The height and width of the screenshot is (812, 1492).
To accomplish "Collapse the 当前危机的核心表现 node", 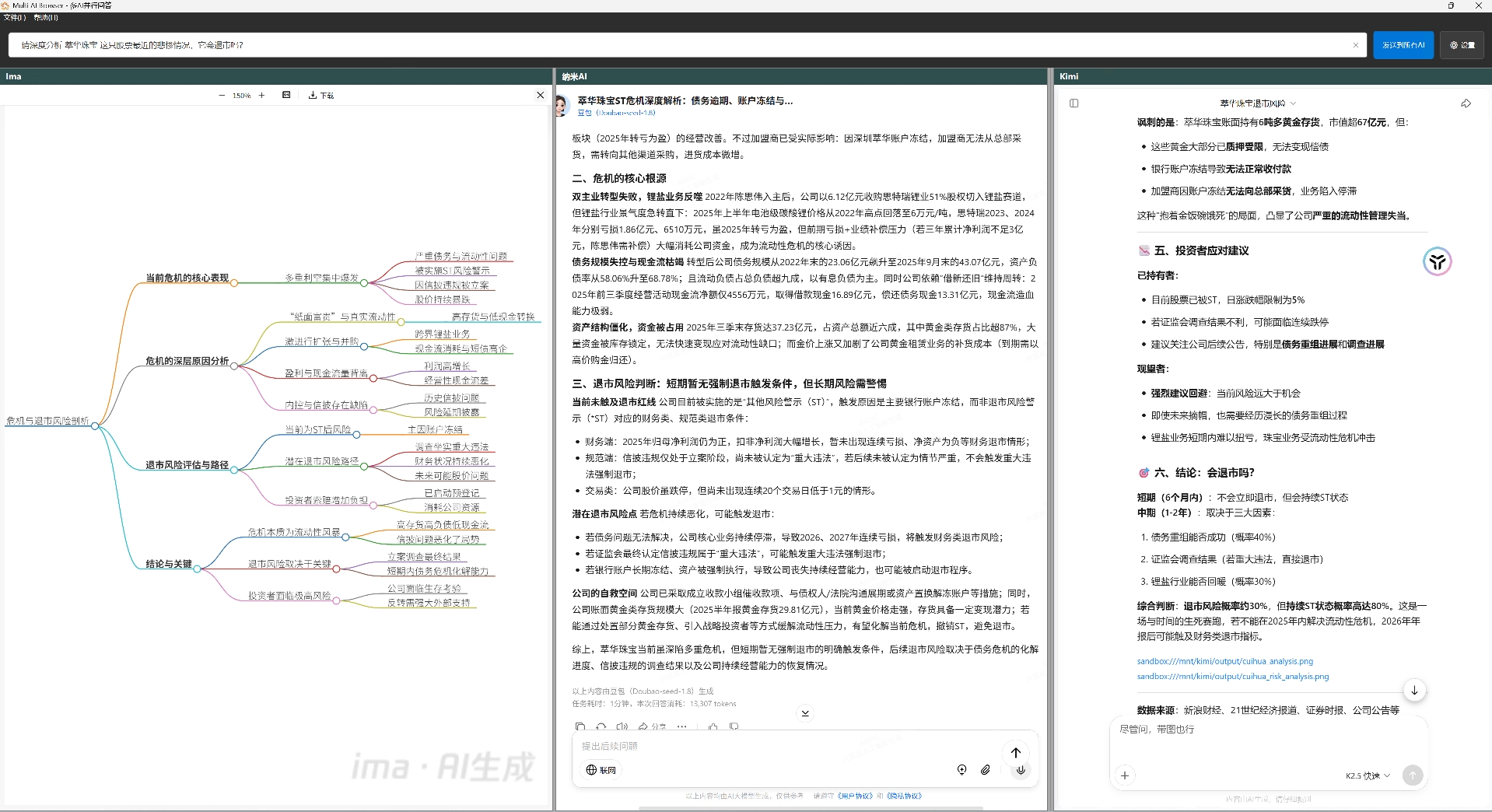I will 235,282.
